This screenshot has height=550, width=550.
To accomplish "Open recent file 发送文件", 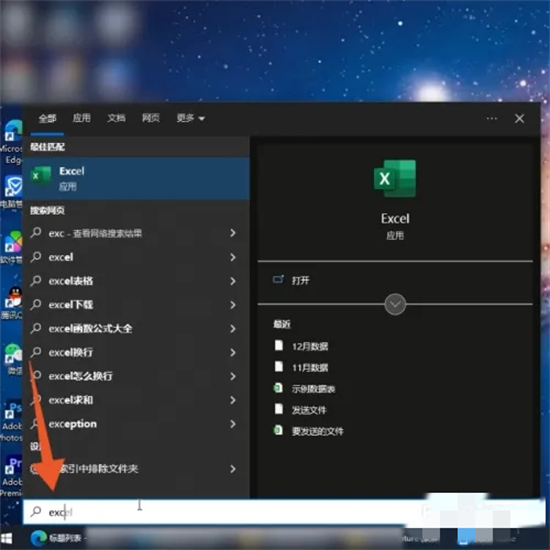I will (309, 410).
